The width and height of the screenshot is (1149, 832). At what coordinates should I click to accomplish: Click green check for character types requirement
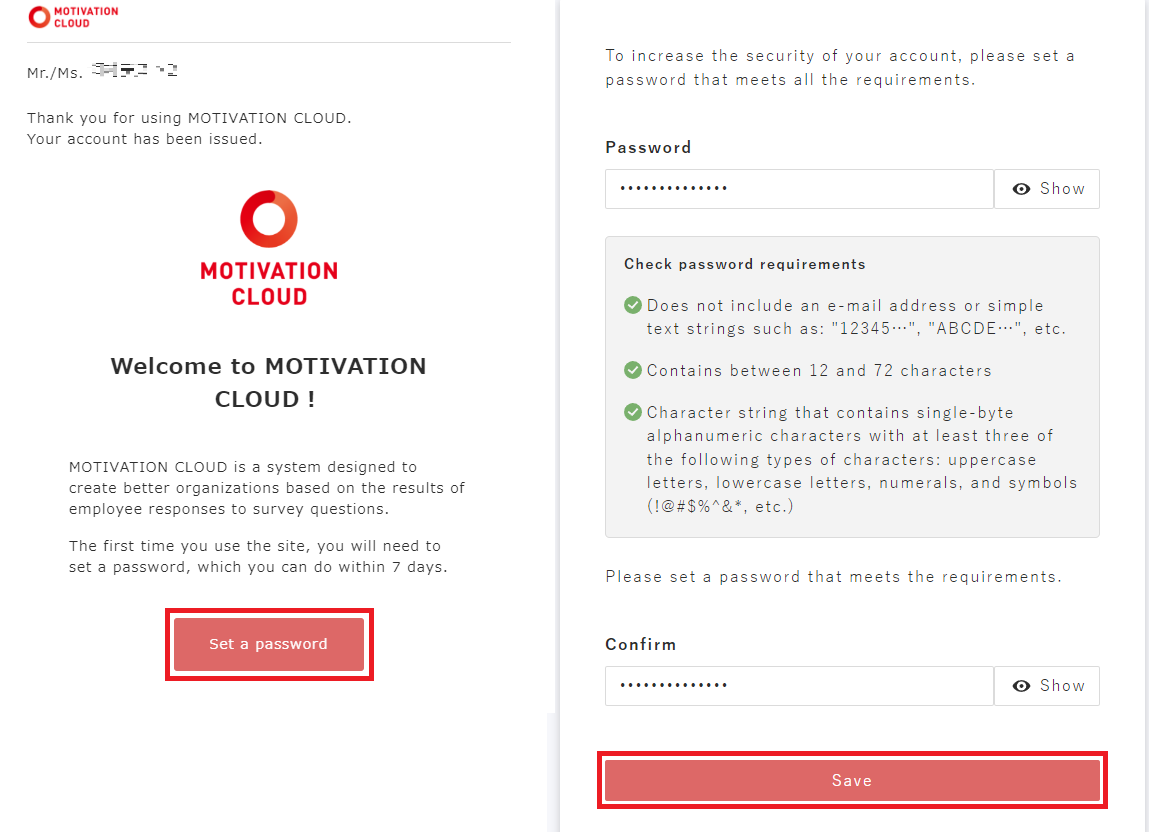click(x=633, y=412)
